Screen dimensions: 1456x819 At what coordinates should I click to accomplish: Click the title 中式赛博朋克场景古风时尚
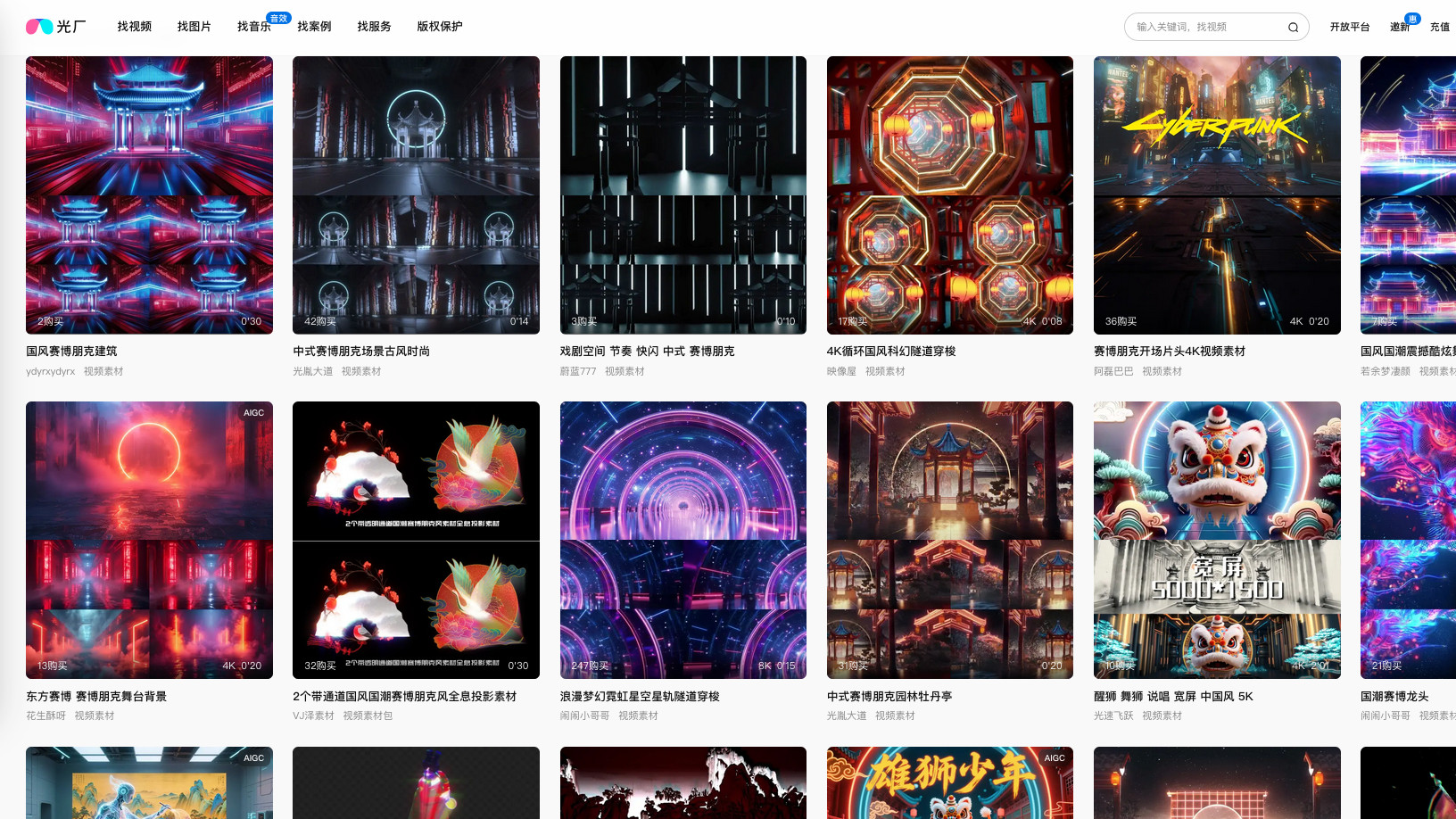point(361,352)
